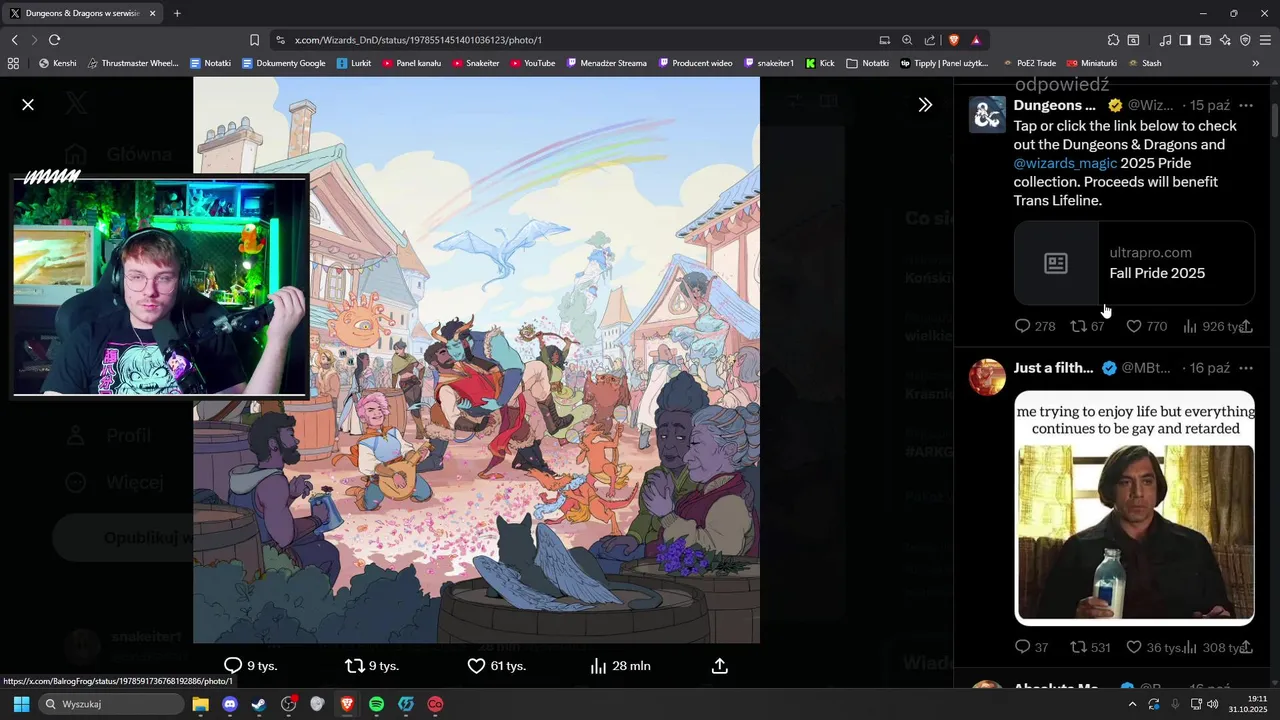This screenshot has height=720, width=1280.
Task: Open the @wizards_magic mention link
Action: pyautogui.click(x=1065, y=163)
